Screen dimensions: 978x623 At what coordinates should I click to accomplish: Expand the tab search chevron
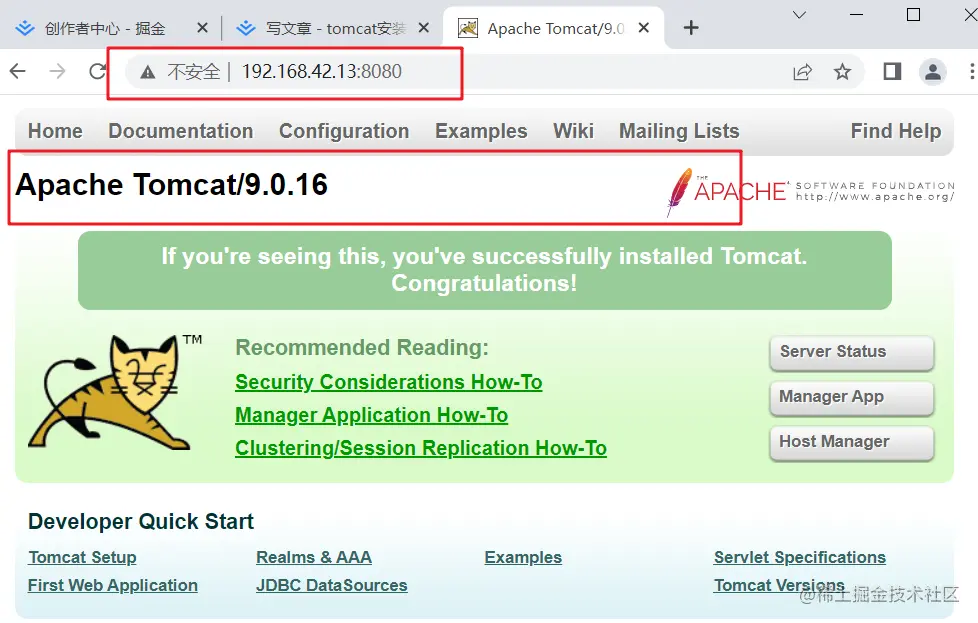(x=799, y=15)
